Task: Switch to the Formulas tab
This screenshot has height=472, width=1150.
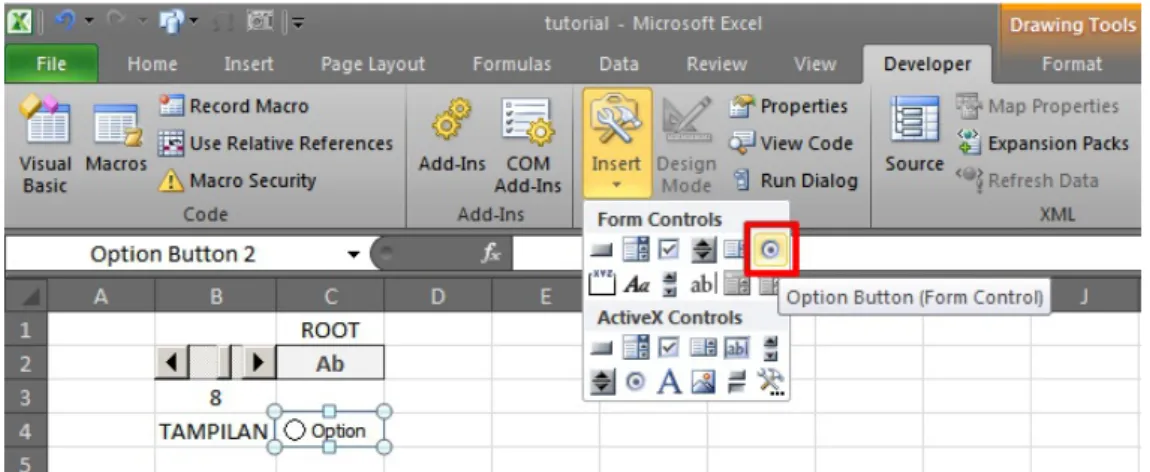Action: pyautogui.click(x=512, y=64)
